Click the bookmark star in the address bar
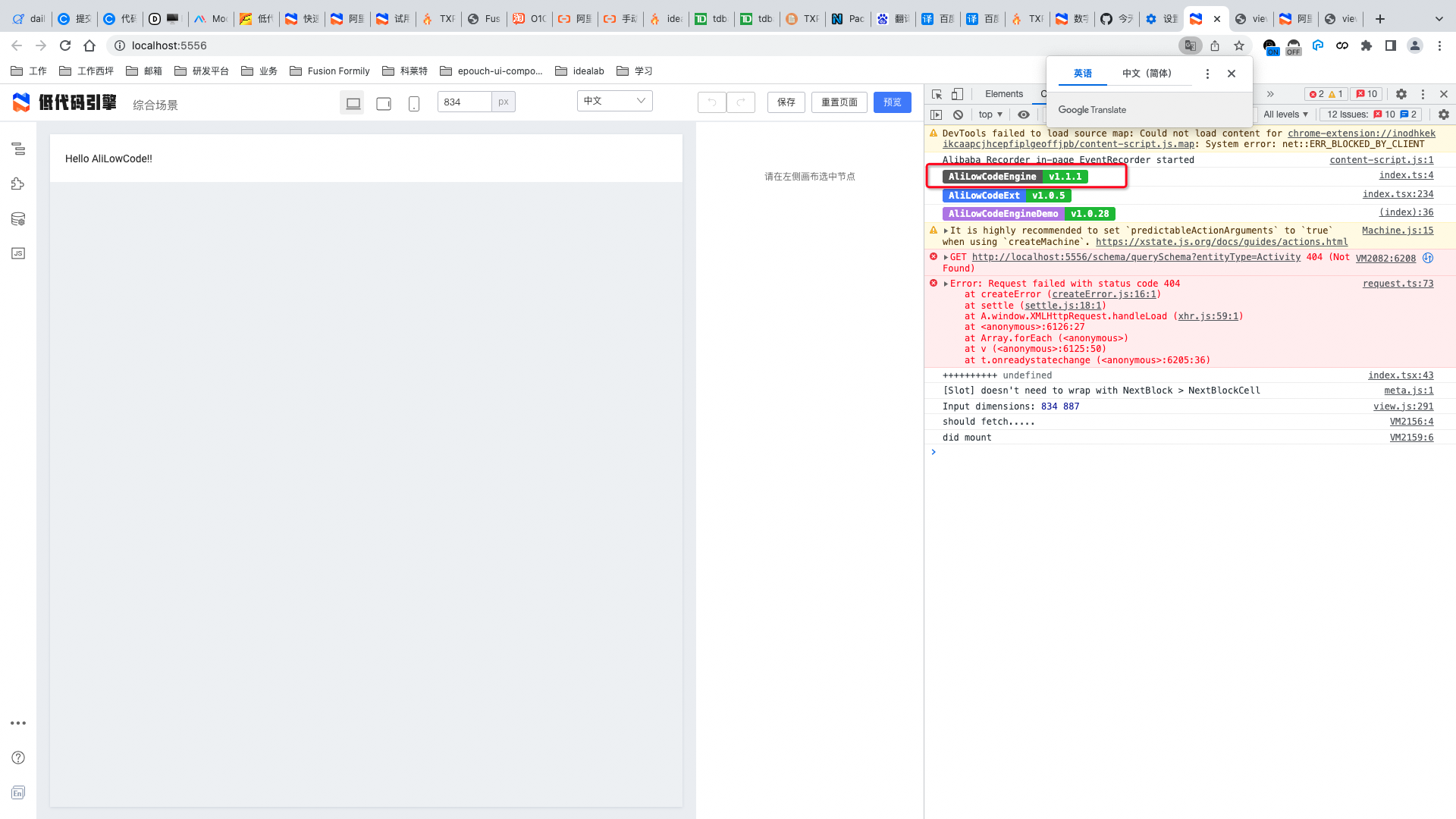 (1239, 45)
